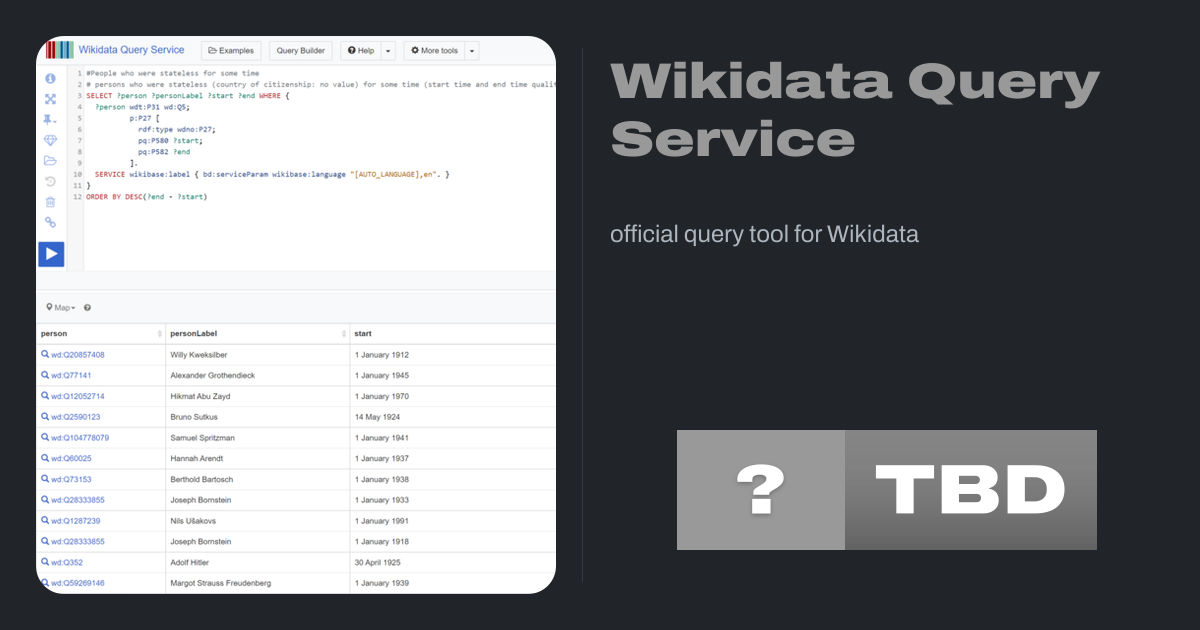Click the help question mark beside Map
Screen dimensions: 1200x630
[x=88, y=308]
